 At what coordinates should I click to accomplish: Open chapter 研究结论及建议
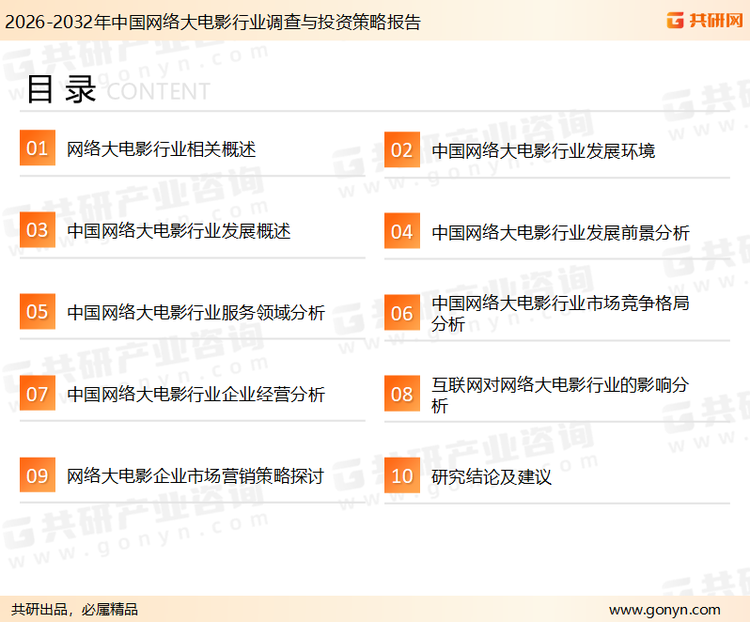pyautogui.click(x=492, y=477)
